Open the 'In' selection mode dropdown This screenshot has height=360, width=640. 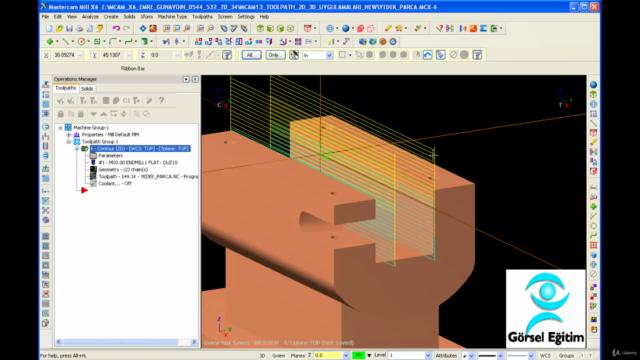point(329,55)
